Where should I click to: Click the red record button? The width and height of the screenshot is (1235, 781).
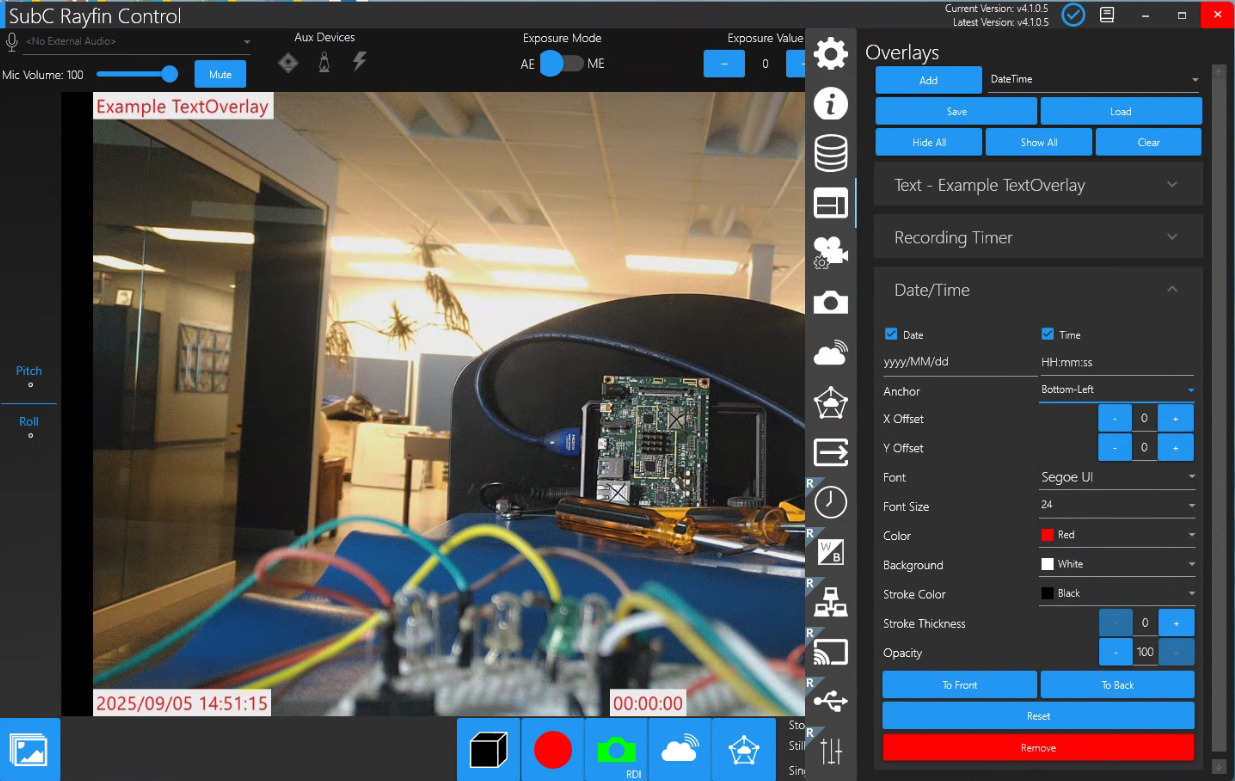[552, 749]
